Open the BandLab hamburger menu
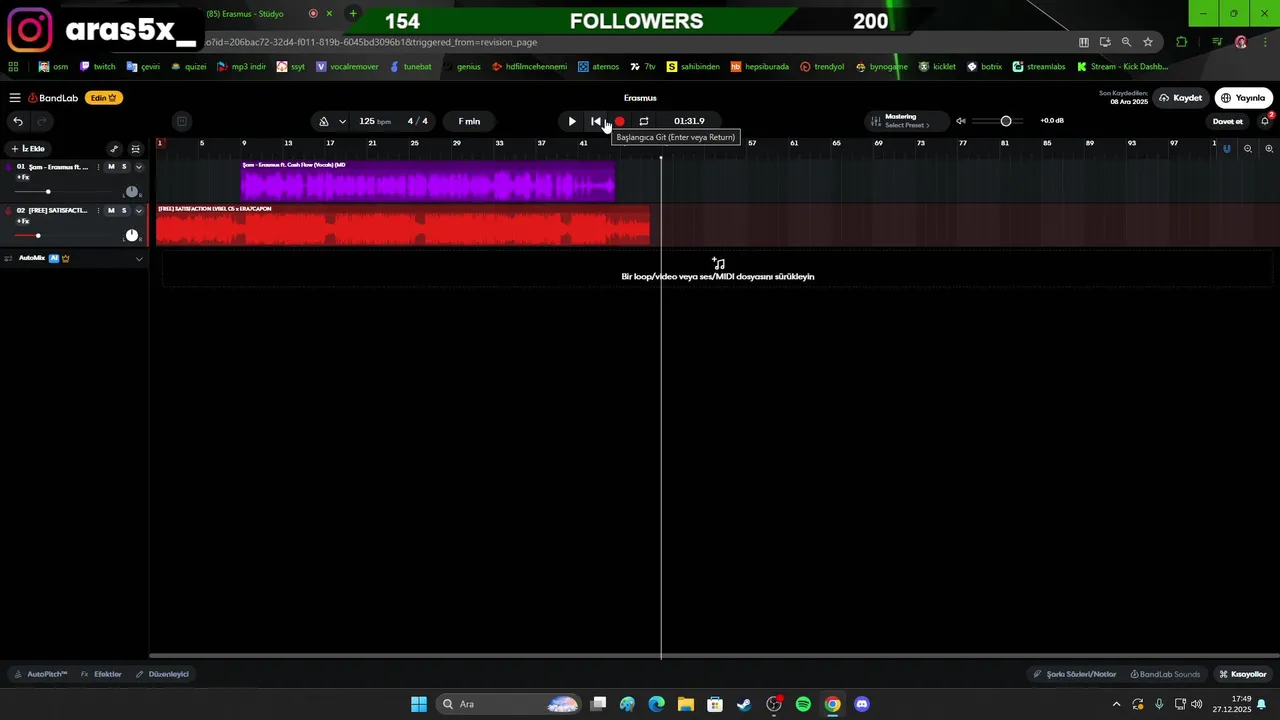The width and height of the screenshot is (1280, 720). [15, 98]
